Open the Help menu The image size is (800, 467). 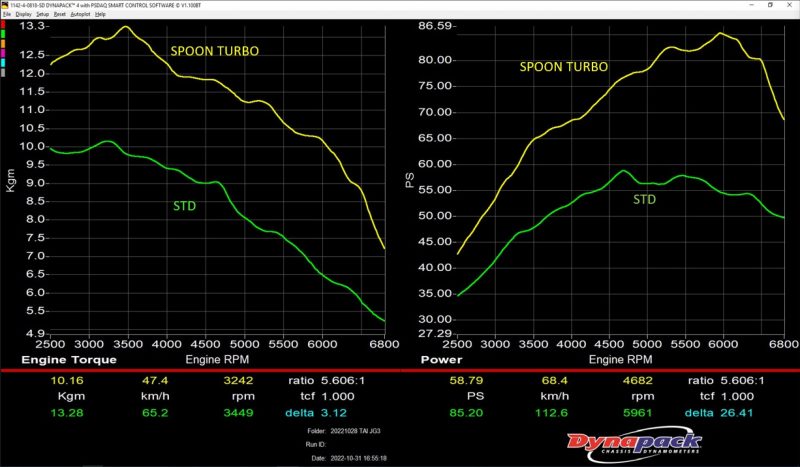[x=100, y=15]
